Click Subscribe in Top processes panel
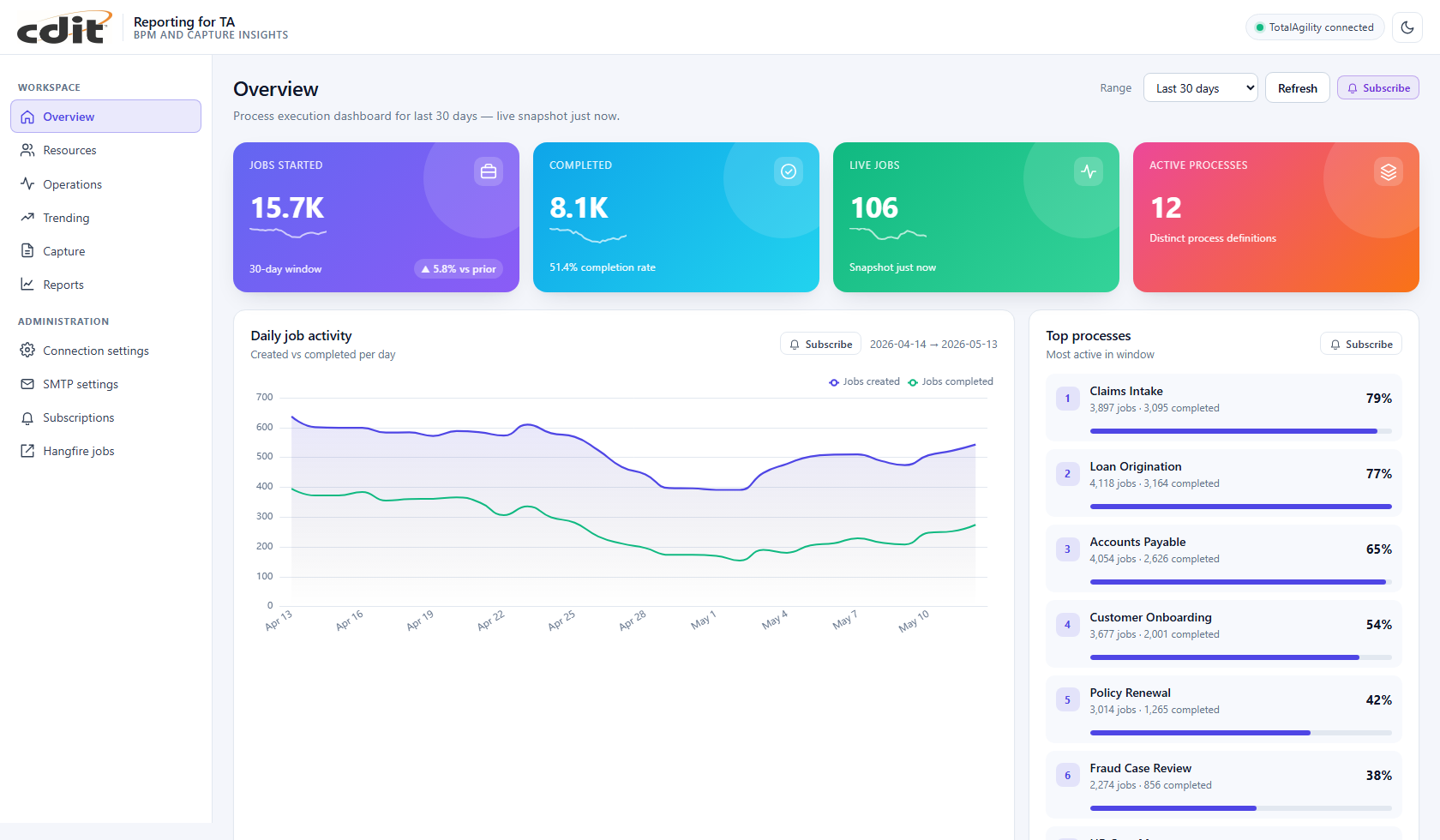 click(1361, 344)
